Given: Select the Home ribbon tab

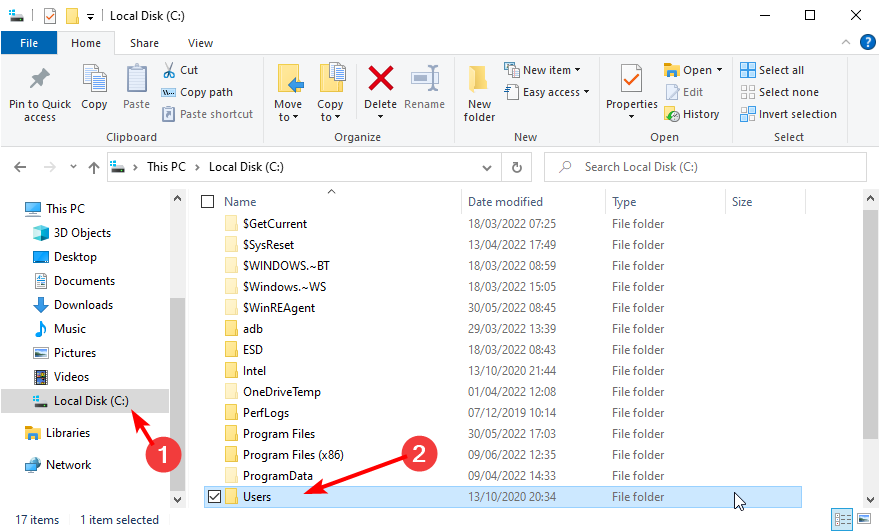Looking at the screenshot, I should [86, 43].
